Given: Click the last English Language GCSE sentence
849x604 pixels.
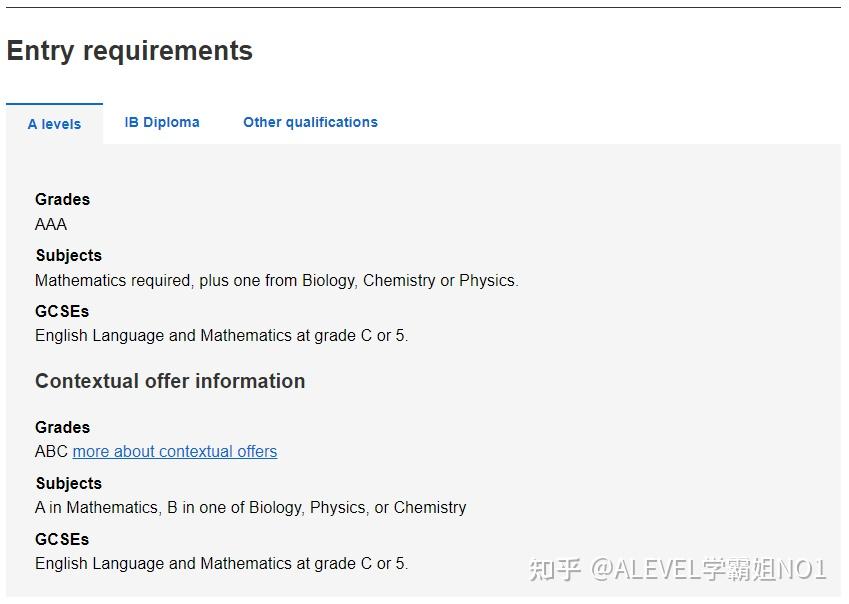Looking at the screenshot, I should [221, 563].
